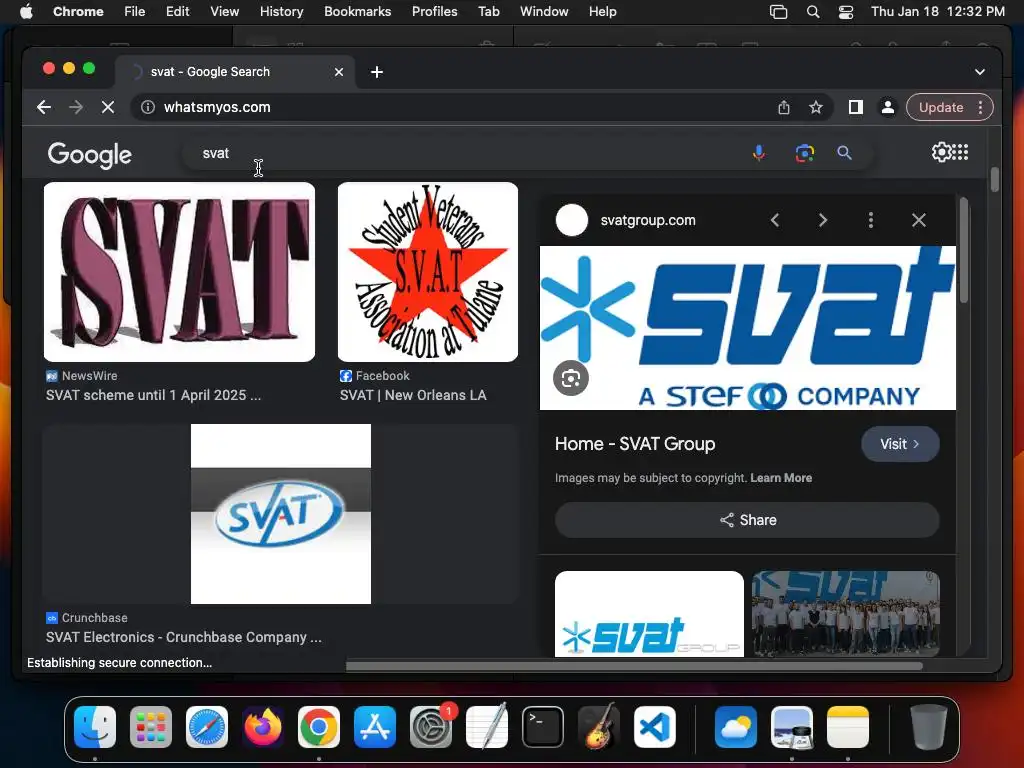Go to the Google logo homepage
Image resolution: width=1024 pixels, height=768 pixels.
(x=89, y=155)
